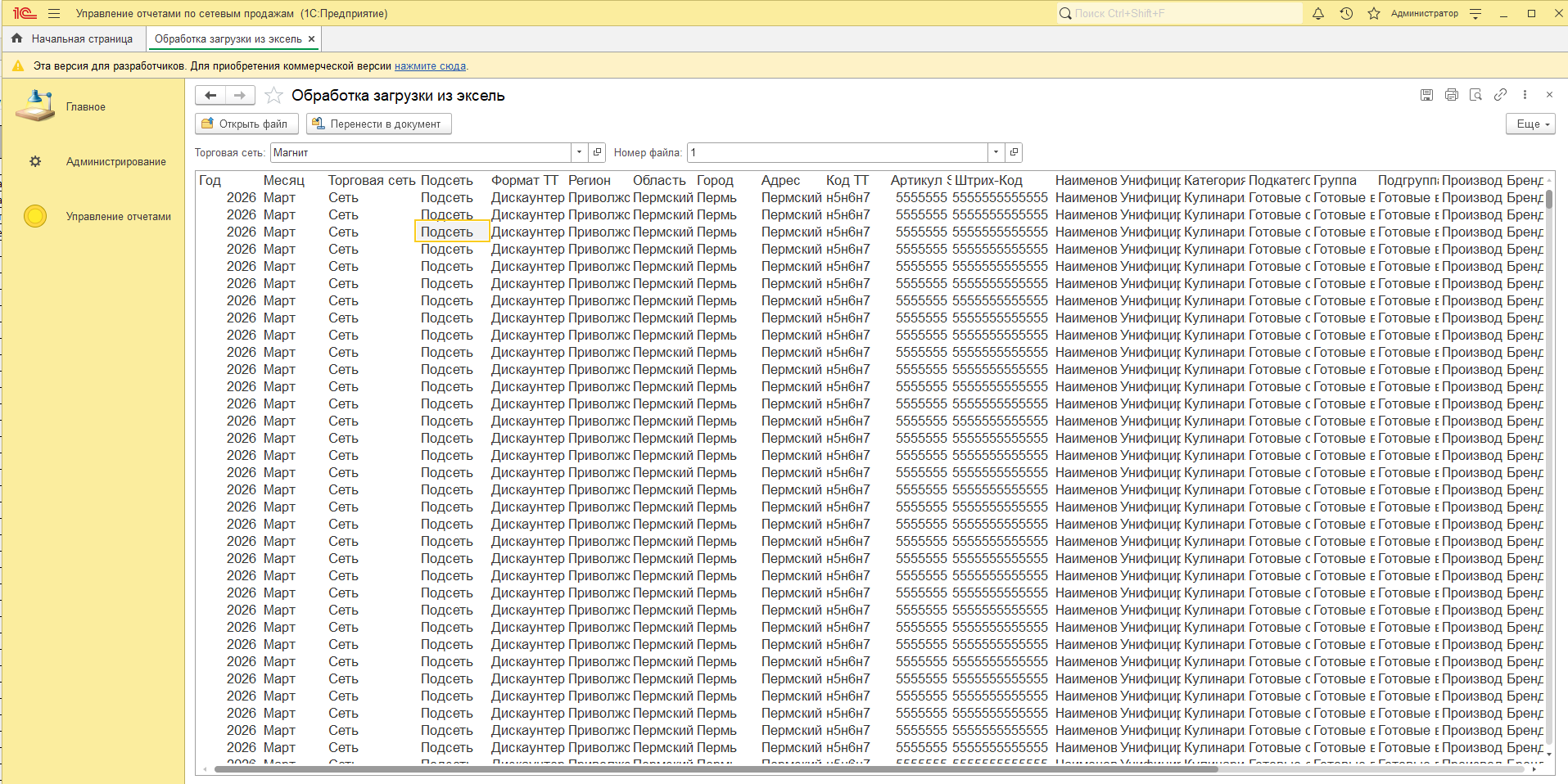Click the horizontal scrollbar right arrow
Screen dimensions: 1568x784
tap(1534, 769)
